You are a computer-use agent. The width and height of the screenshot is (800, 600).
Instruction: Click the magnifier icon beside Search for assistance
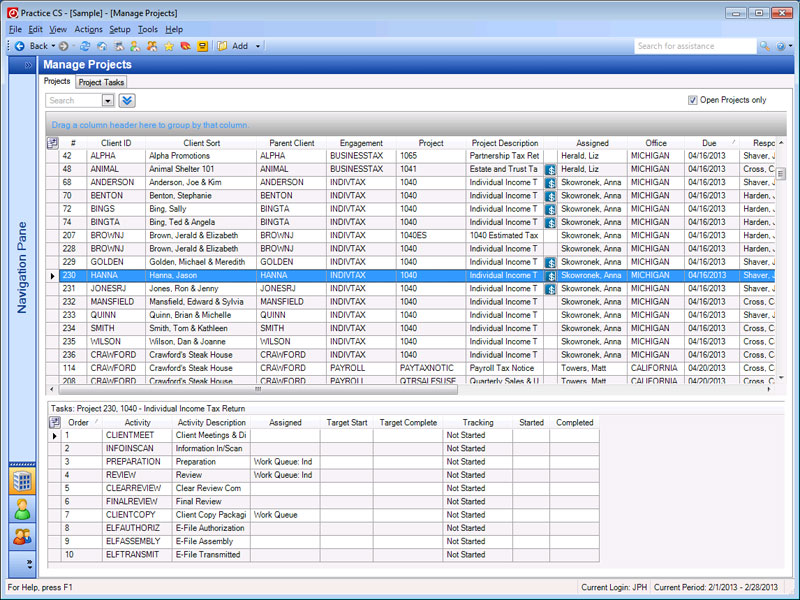point(766,46)
